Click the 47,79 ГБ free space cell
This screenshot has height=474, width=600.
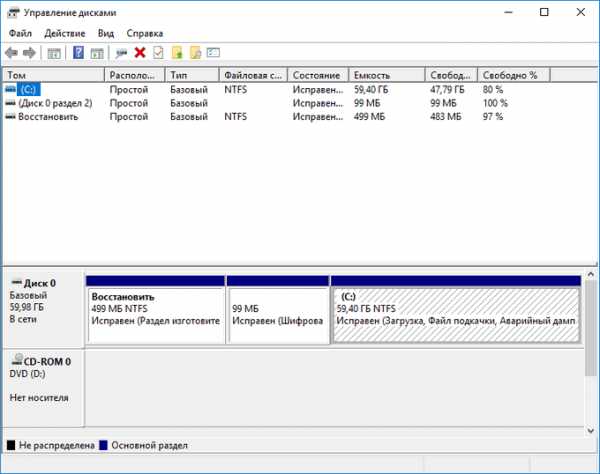[447, 90]
